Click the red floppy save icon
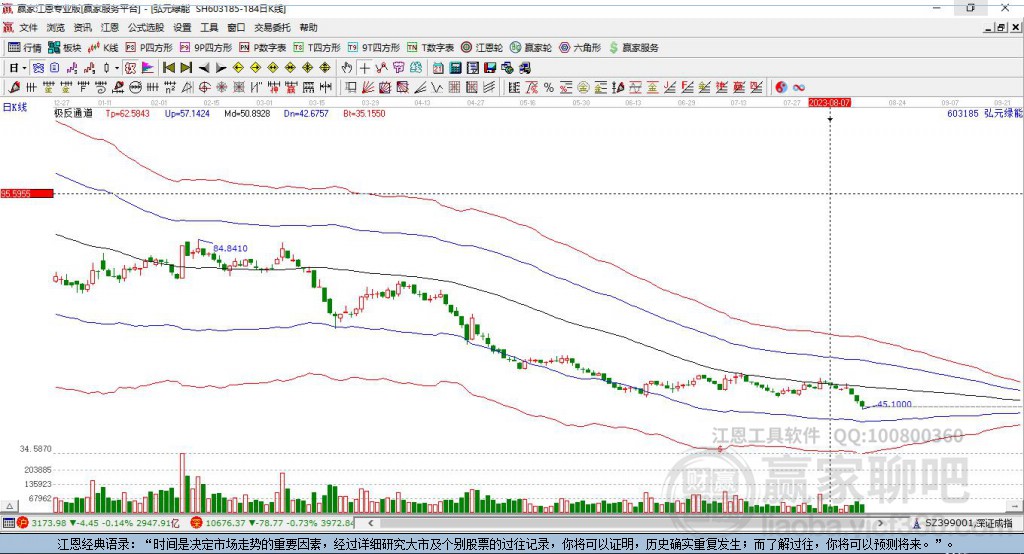 (490, 68)
